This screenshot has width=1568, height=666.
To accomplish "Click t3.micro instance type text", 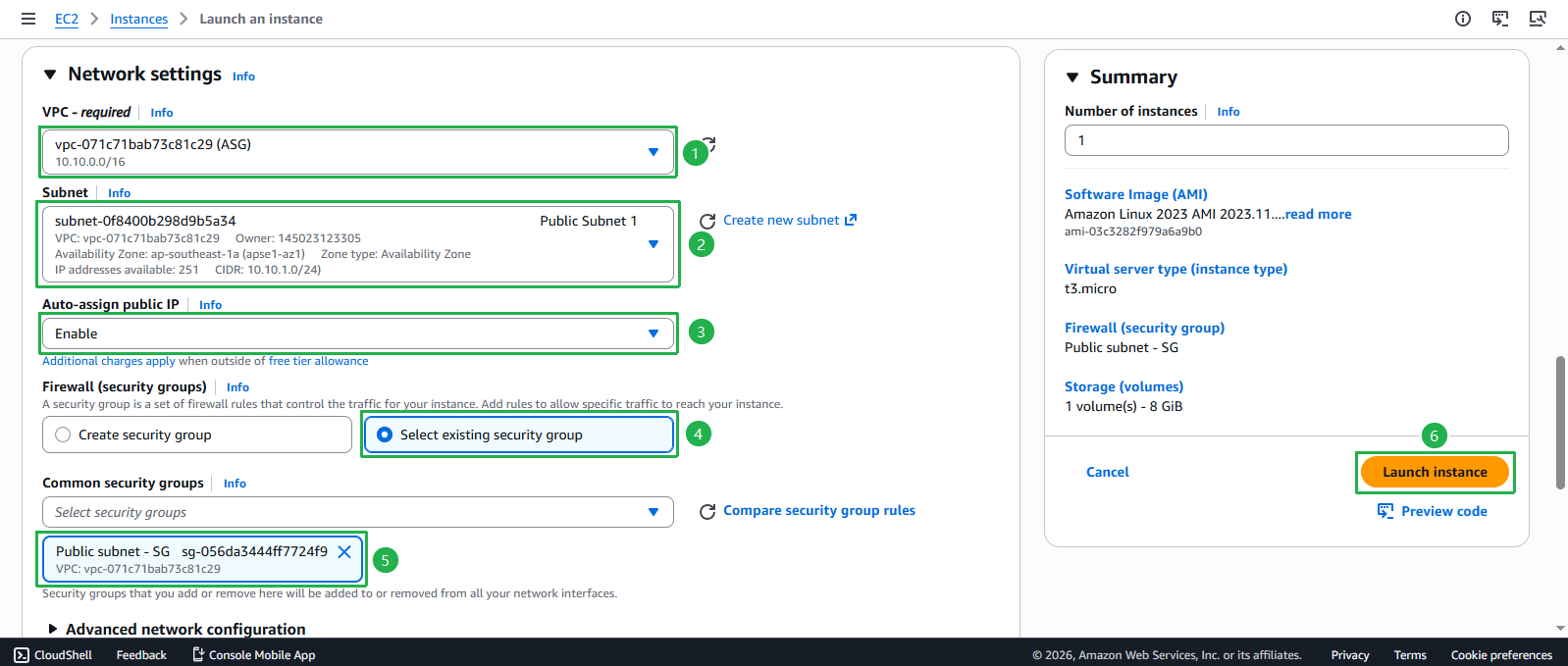I will (x=1090, y=288).
